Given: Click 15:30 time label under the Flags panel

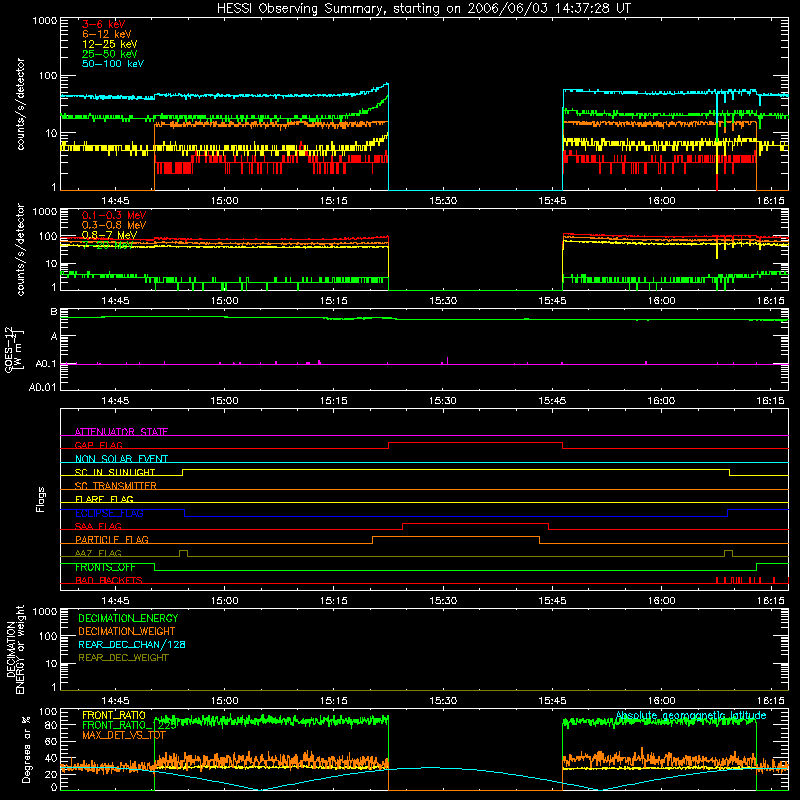Looking at the screenshot, I should [x=443, y=601].
